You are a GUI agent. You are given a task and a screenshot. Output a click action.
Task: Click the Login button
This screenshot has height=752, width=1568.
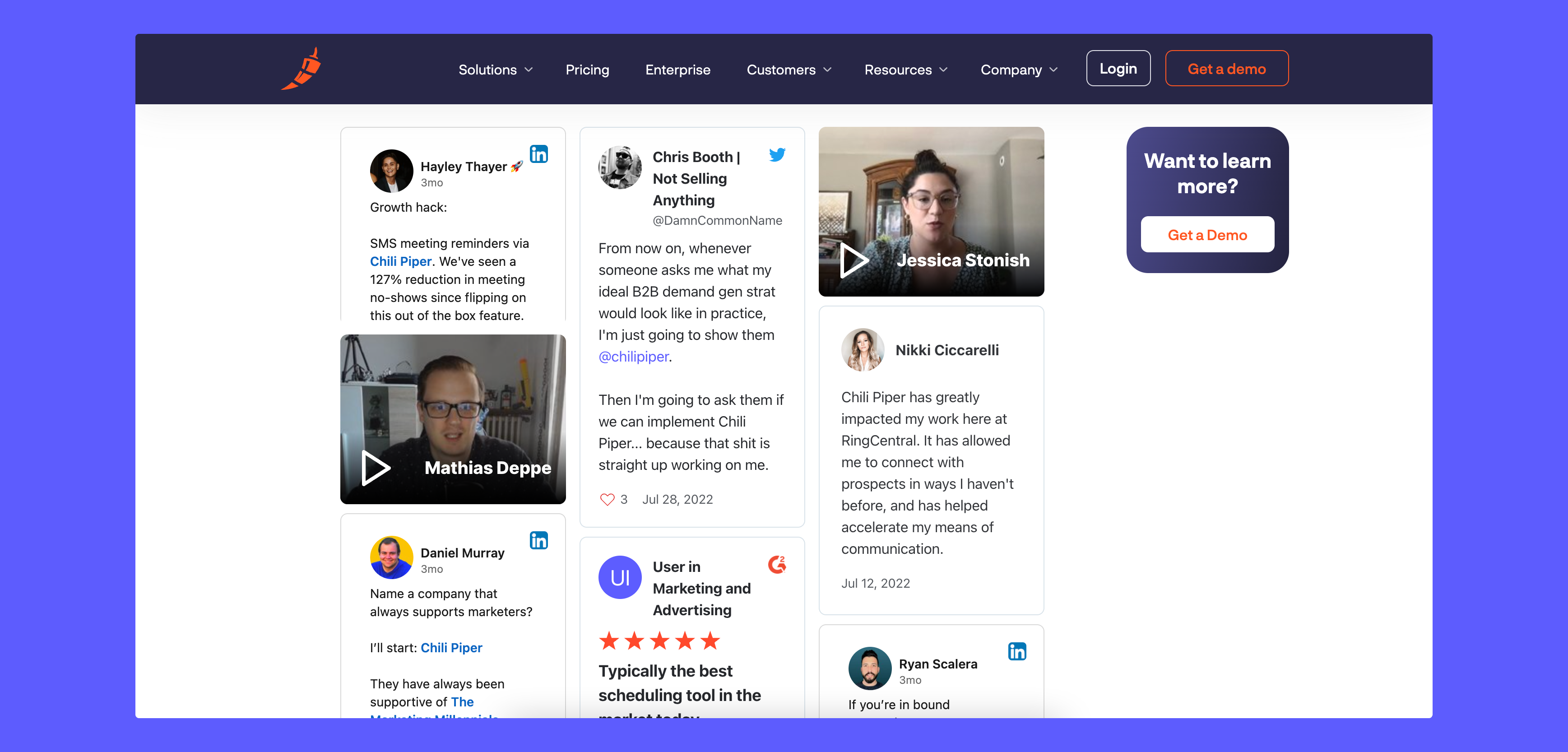click(1118, 68)
